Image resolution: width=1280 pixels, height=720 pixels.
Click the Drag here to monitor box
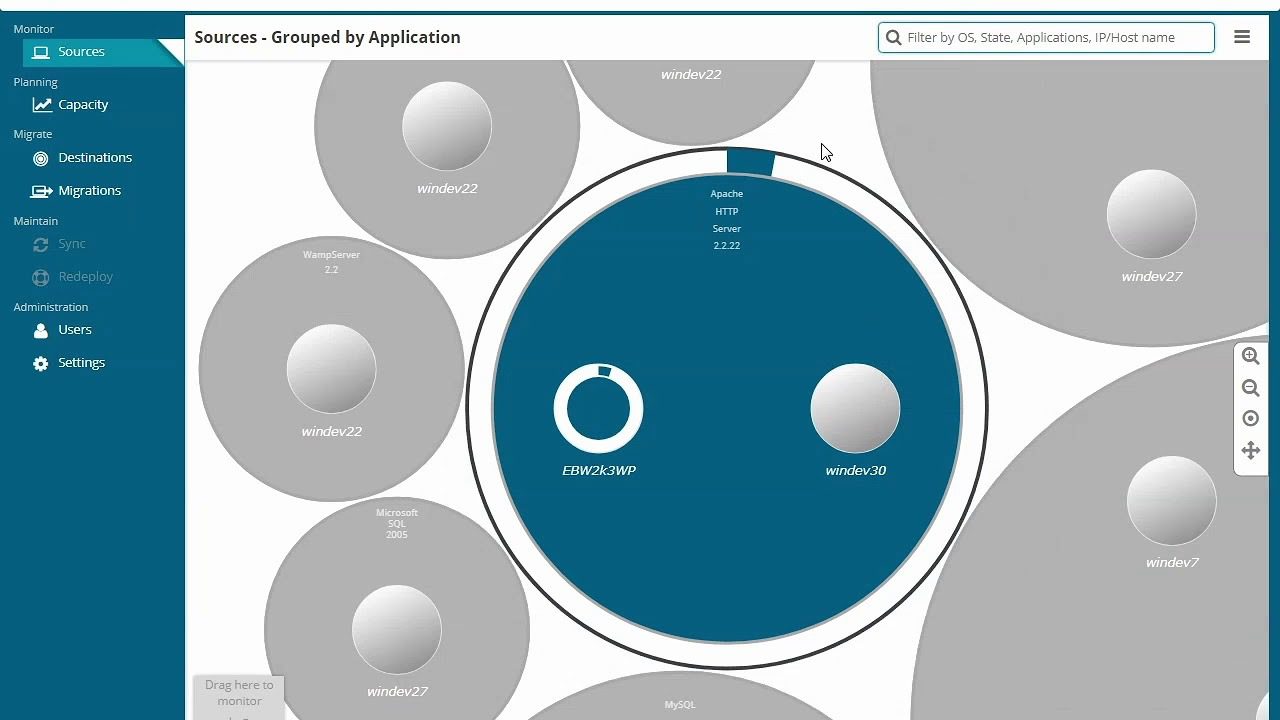tap(239, 696)
